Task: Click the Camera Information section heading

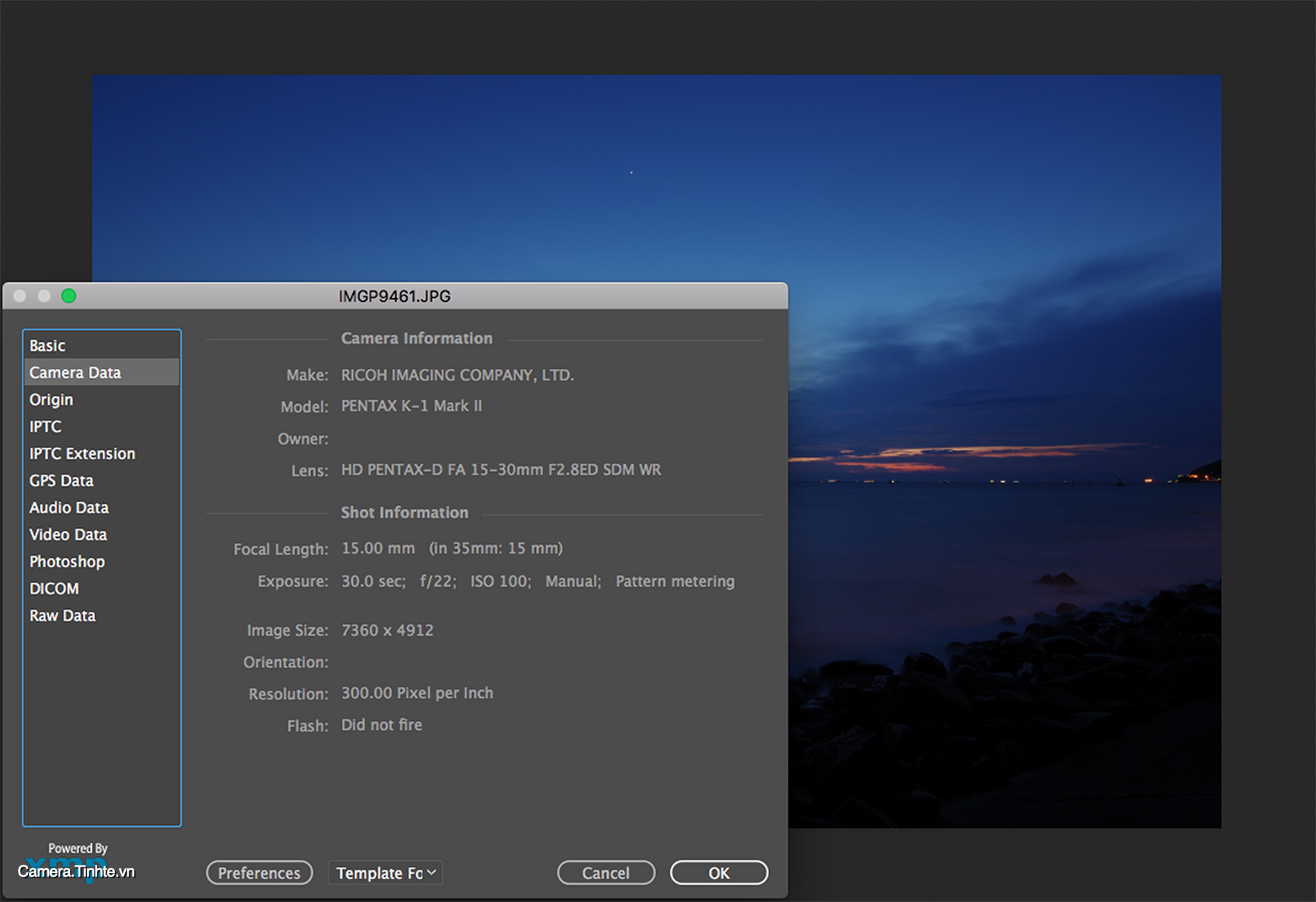Action: coord(416,338)
